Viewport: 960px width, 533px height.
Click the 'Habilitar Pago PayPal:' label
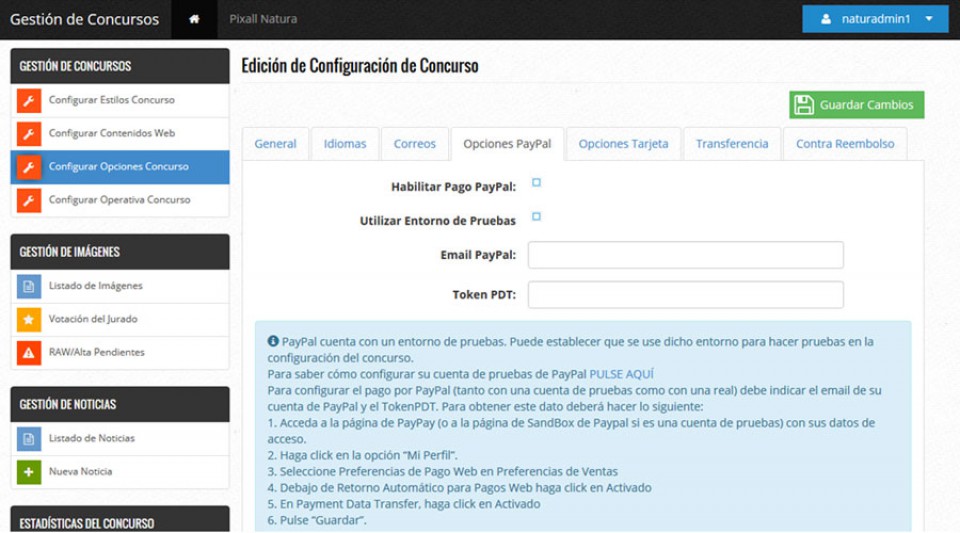(454, 187)
